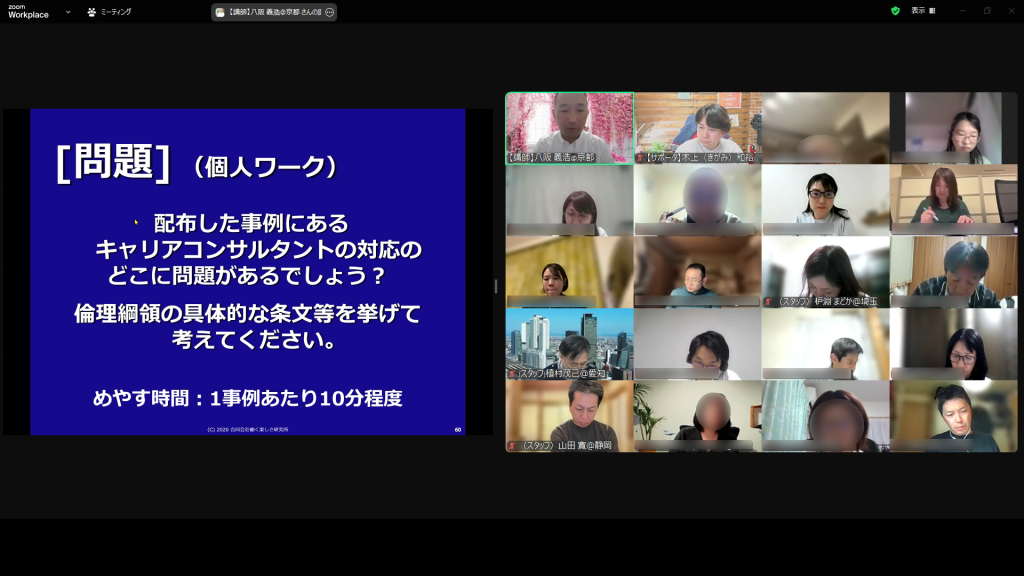The width and height of the screenshot is (1024, 576).
Task: Click muted mic icon on 植村茂己@愛知 tile
Action: pyautogui.click(x=512, y=374)
